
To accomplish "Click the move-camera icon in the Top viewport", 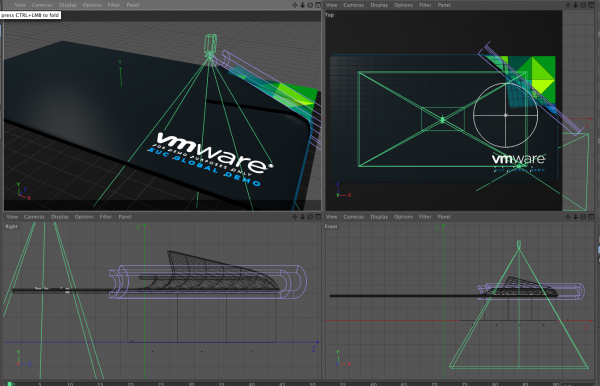I will 568,5.
